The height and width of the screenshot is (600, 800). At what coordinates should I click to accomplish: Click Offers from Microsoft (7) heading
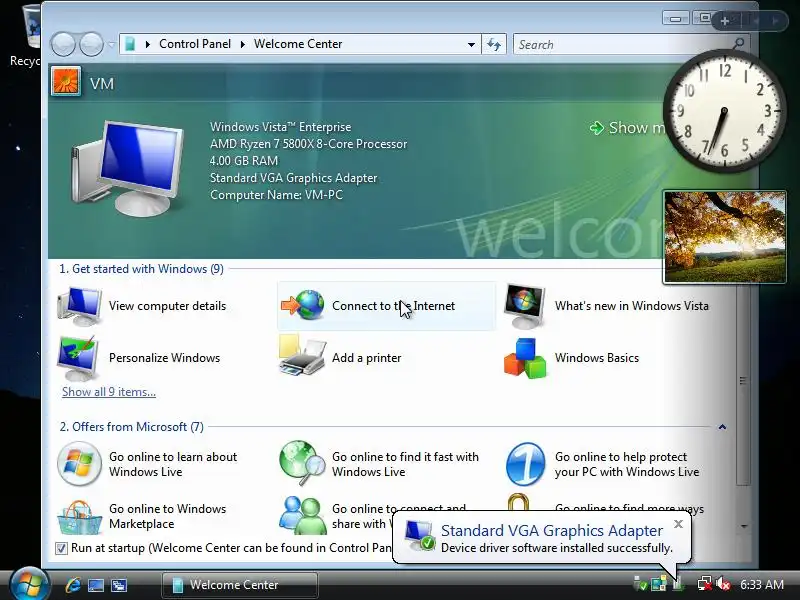click(x=132, y=427)
